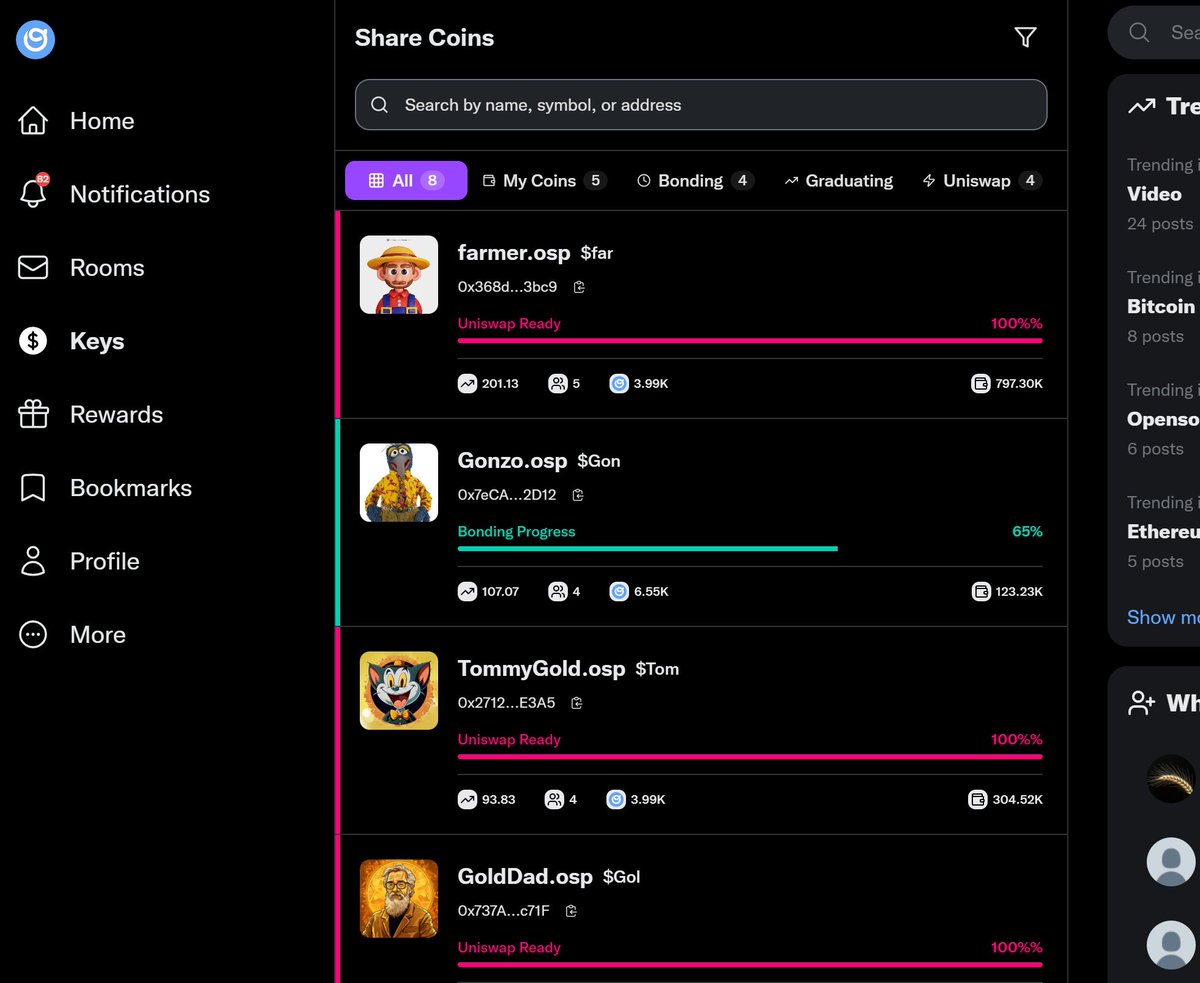Click the Rewards gift icon
1200x983 pixels.
click(x=33, y=414)
